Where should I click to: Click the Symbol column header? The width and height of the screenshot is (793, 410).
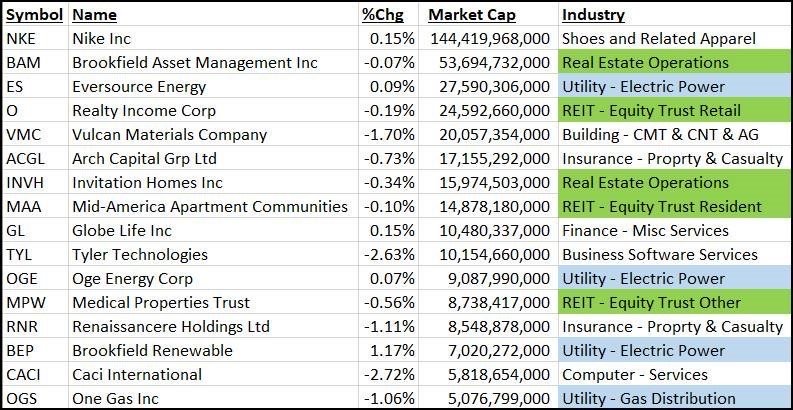(x=34, y=15)
